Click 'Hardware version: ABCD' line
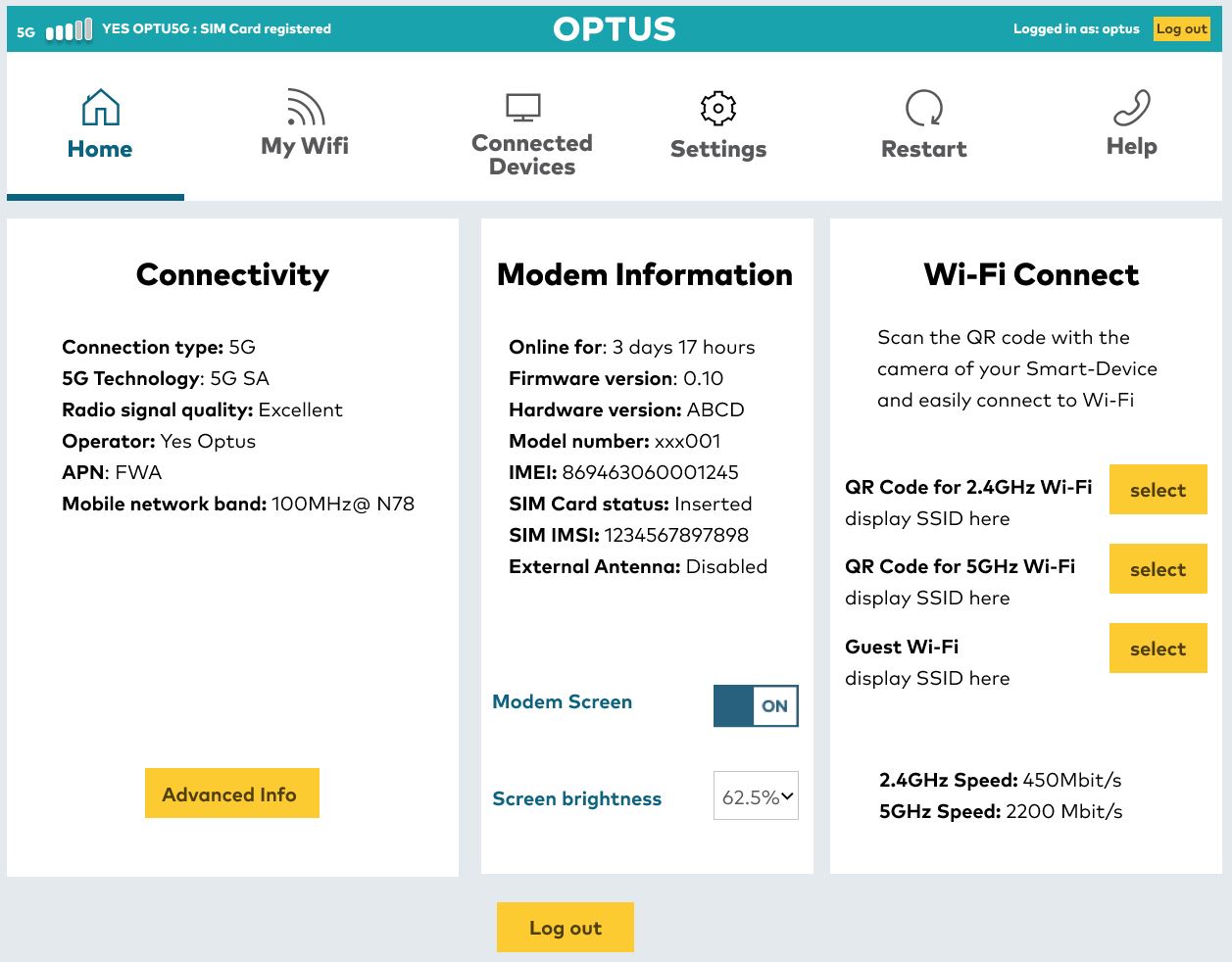Image resolution: width=1232 pixels, height=962 pixels. 626,409
